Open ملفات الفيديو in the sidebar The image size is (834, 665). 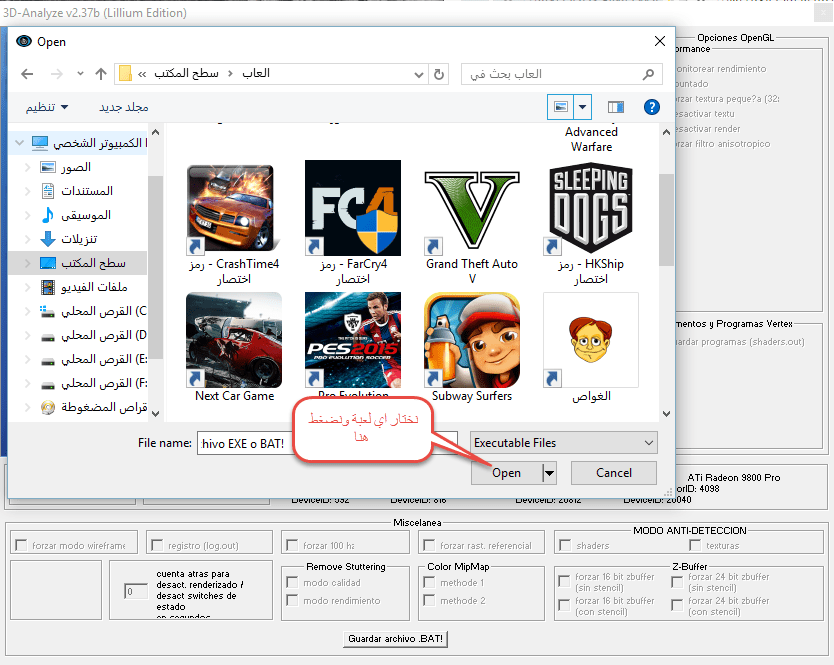(x=94, y=287)
